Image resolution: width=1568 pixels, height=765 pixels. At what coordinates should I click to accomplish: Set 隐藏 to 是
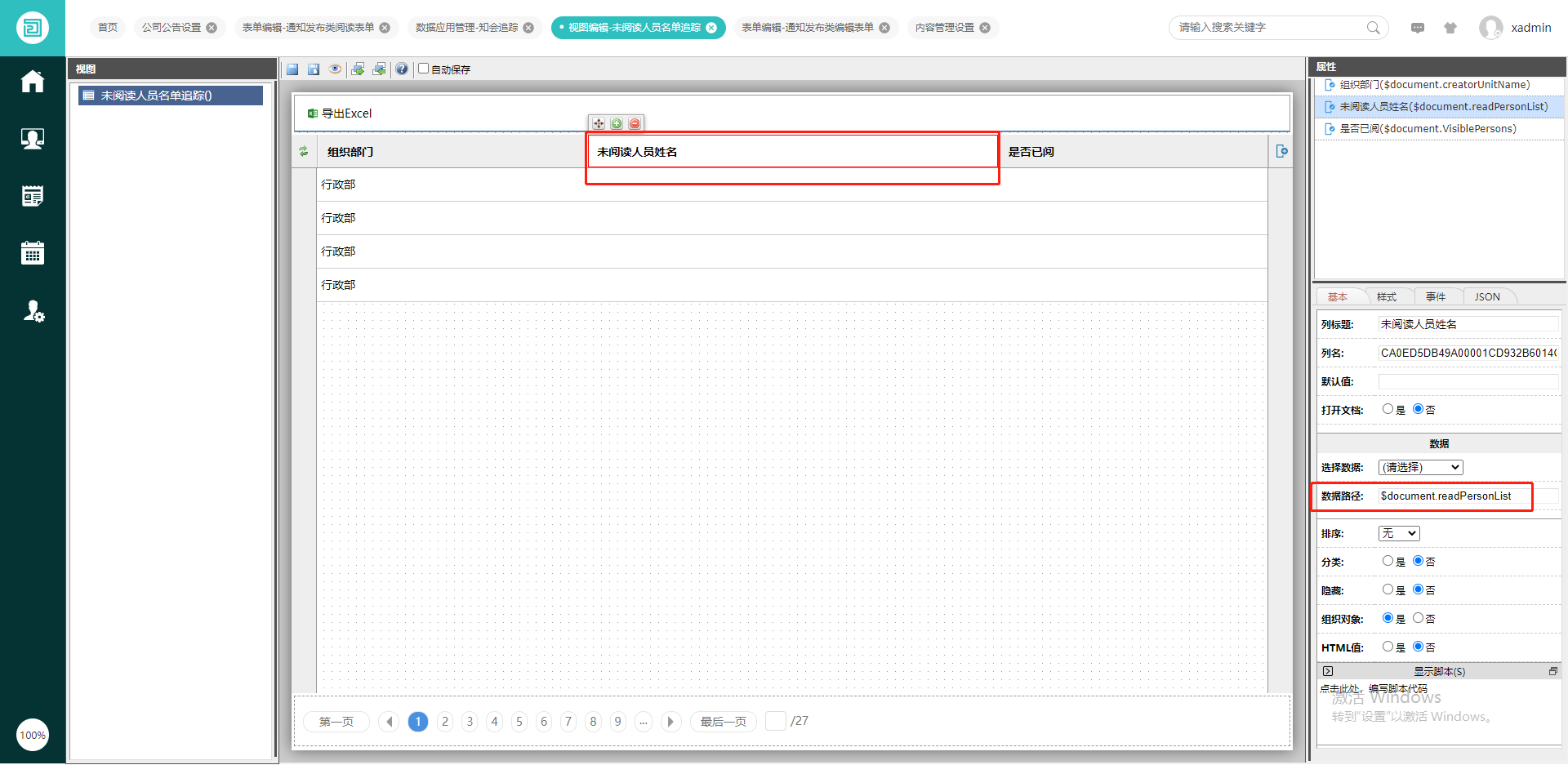pos(1388,589)
